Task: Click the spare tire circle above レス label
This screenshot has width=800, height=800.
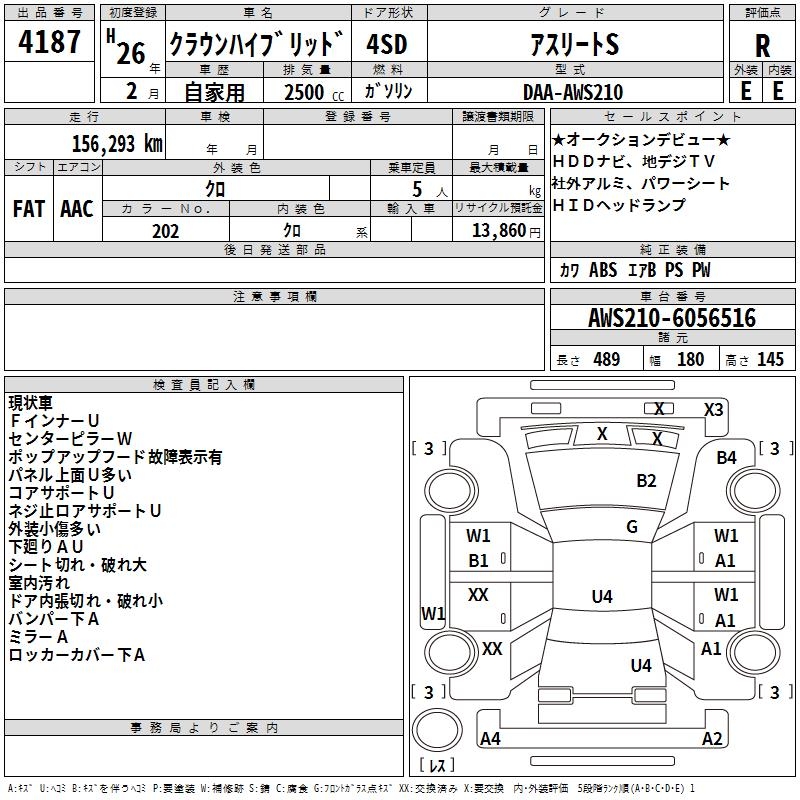Action: (x=437, y=730)
